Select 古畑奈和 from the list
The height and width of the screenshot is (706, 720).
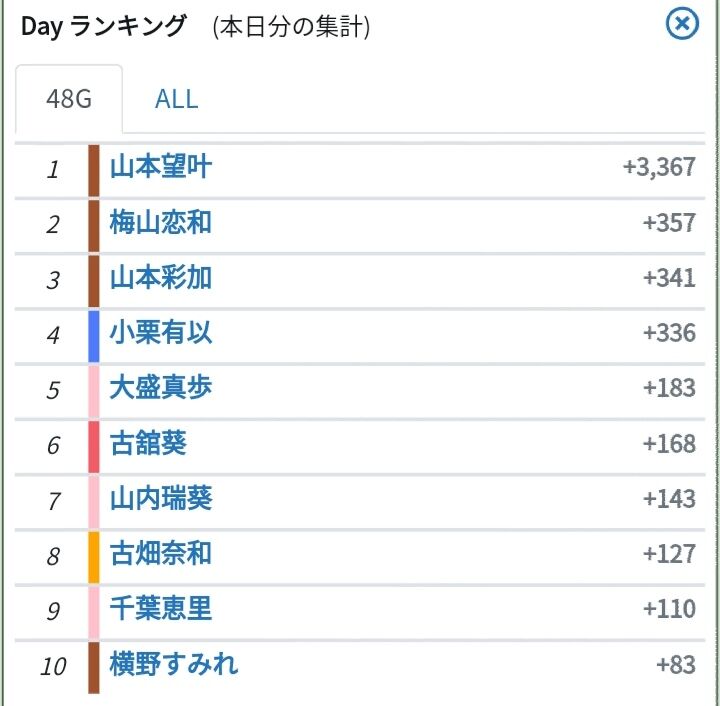tap(160, 554)
